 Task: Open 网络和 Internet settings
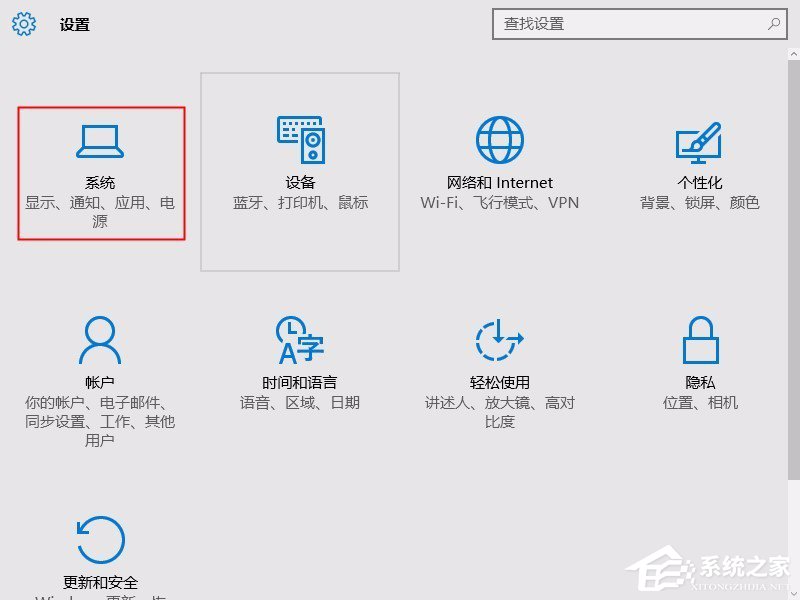pyautogui.click(x=500, y=170)
